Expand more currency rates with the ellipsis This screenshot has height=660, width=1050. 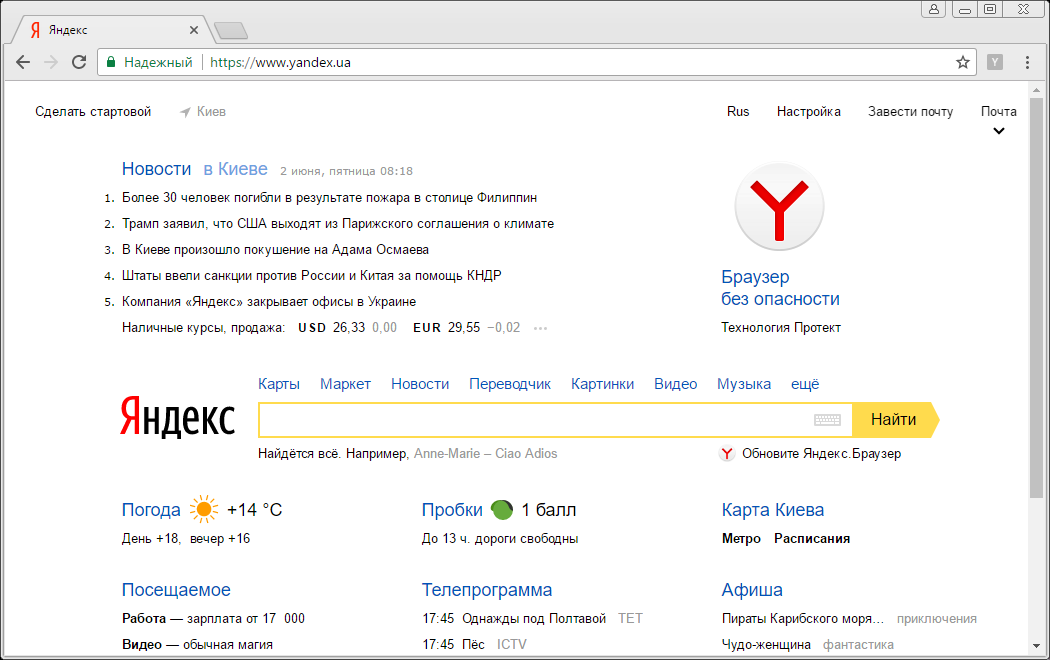coord(540,328)
